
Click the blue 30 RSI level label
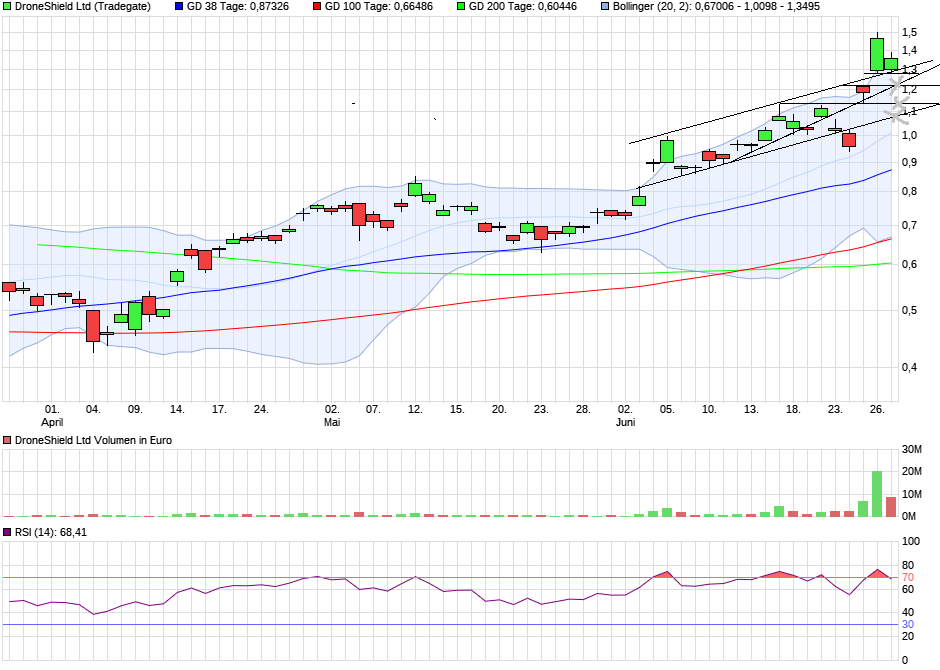[910, 625]
